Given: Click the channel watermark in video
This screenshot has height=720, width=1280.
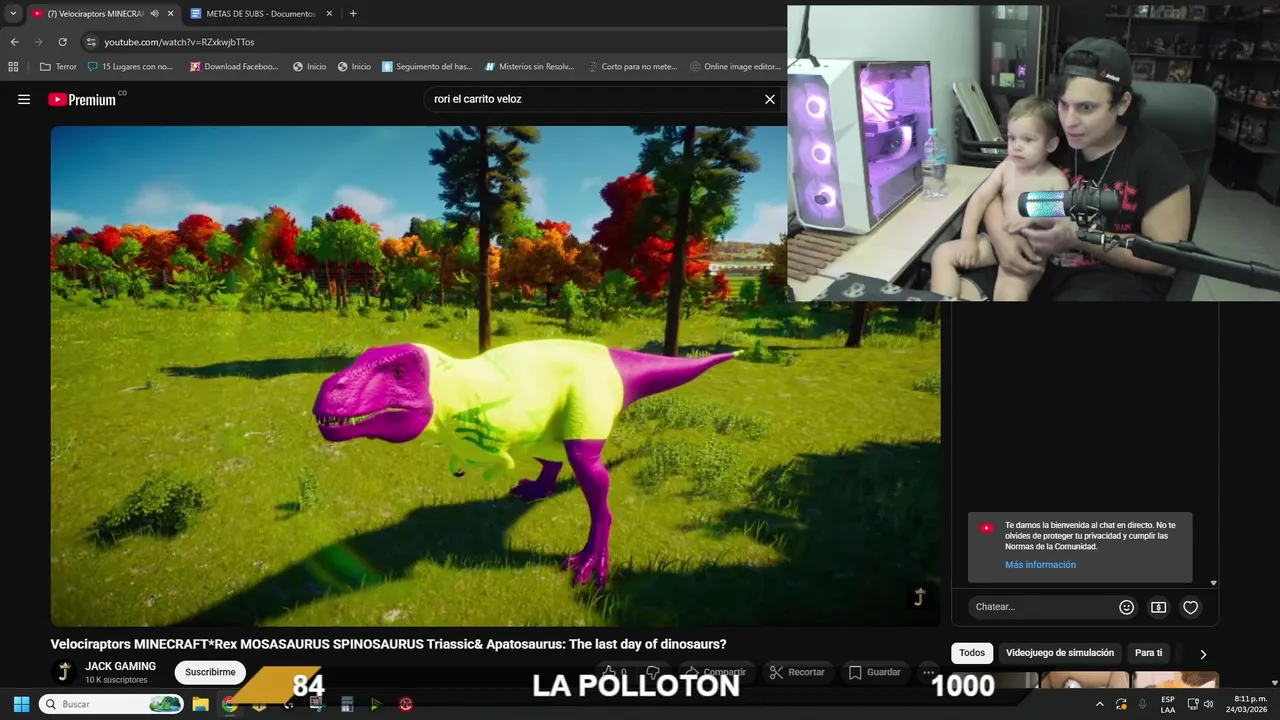Looking at the screenshot, I should [919, 597].
